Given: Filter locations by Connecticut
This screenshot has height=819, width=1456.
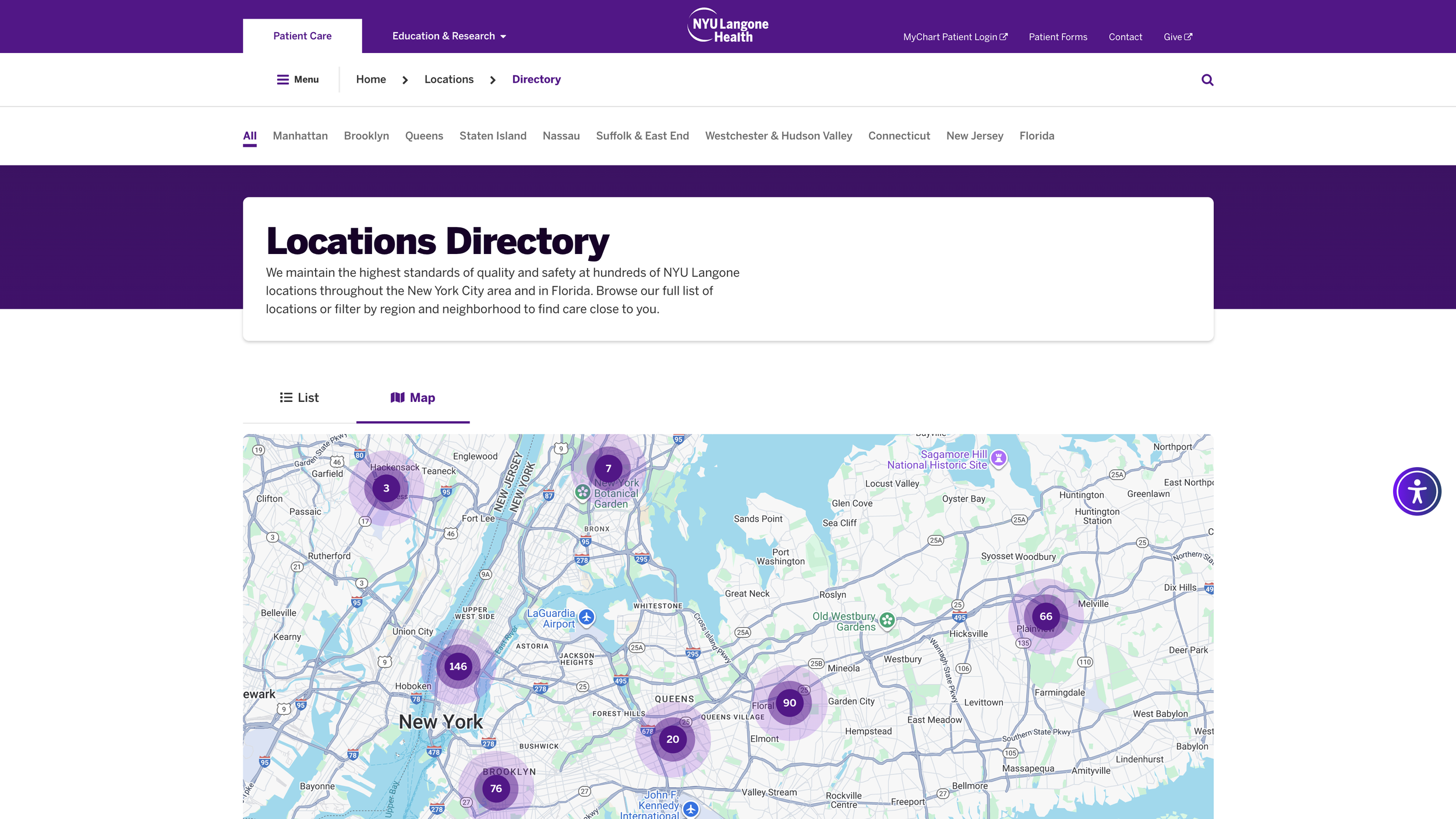Looking at the screenshot, I should coord(899,136).
